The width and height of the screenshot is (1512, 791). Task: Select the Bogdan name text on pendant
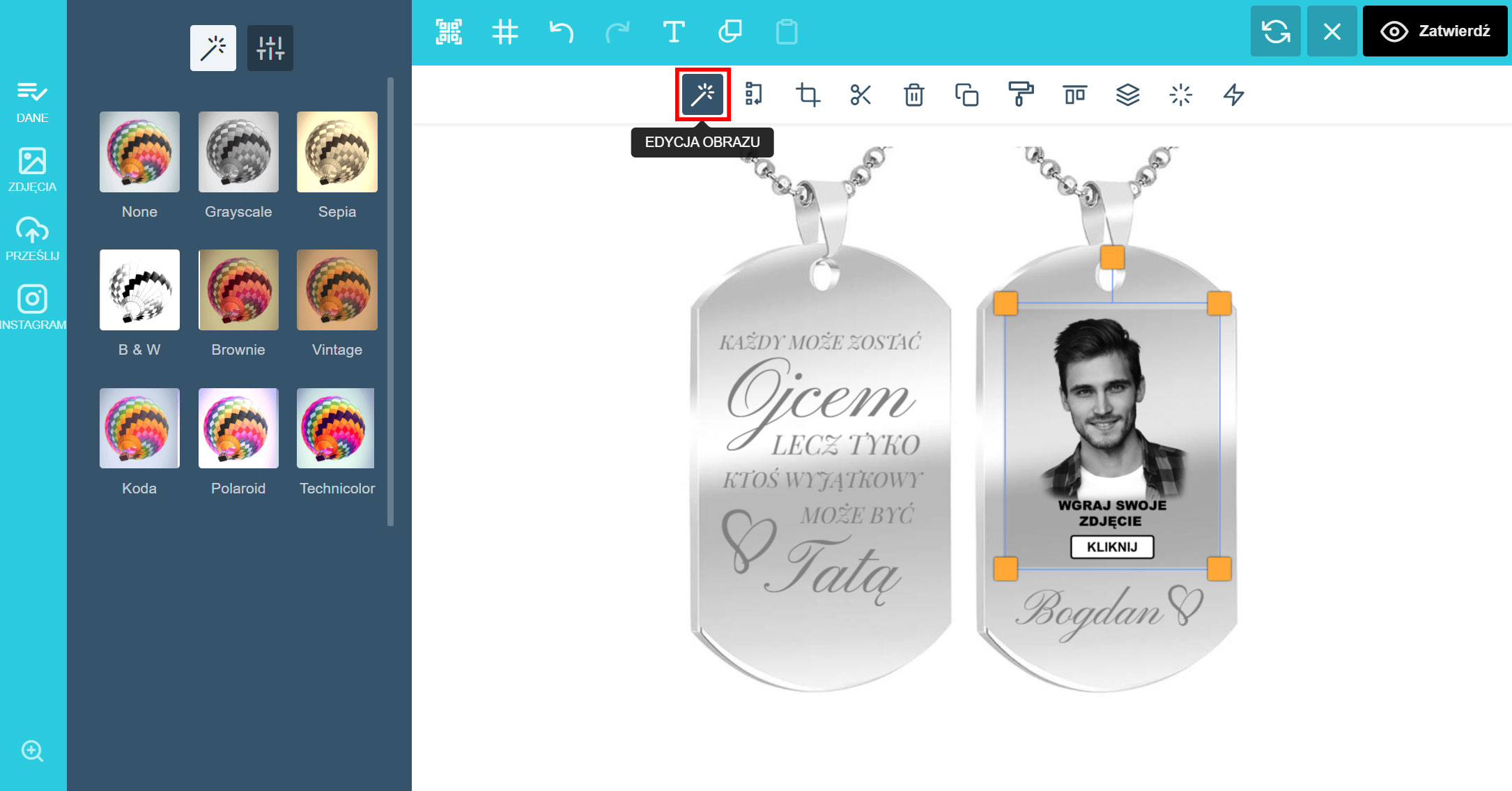[1089, 612]
